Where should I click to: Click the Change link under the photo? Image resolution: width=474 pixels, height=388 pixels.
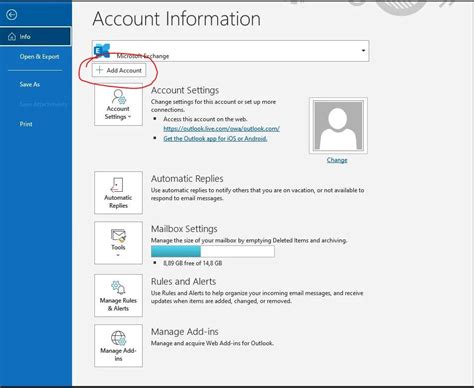click(337, 160)
